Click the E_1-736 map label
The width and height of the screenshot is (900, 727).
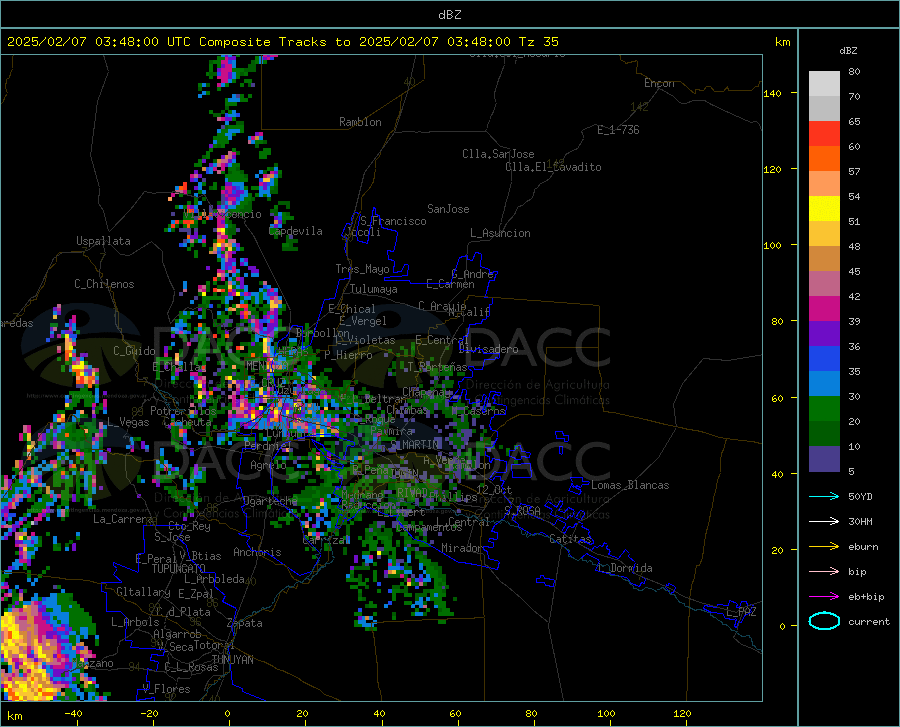pyautogui.click(x=618, y=130)
